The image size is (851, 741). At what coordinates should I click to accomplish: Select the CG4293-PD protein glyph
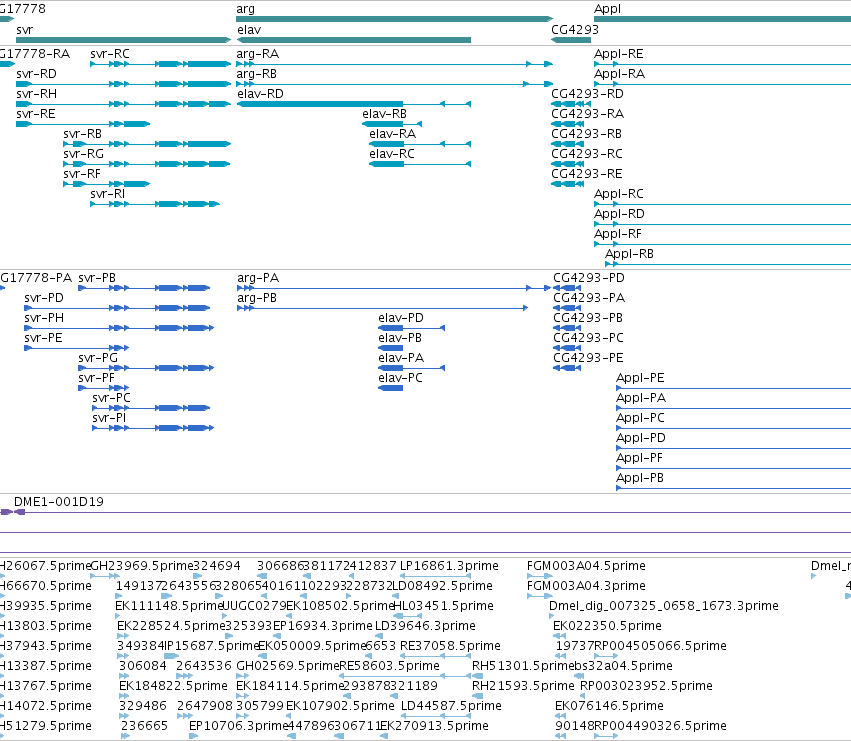[x=567, y=288]
